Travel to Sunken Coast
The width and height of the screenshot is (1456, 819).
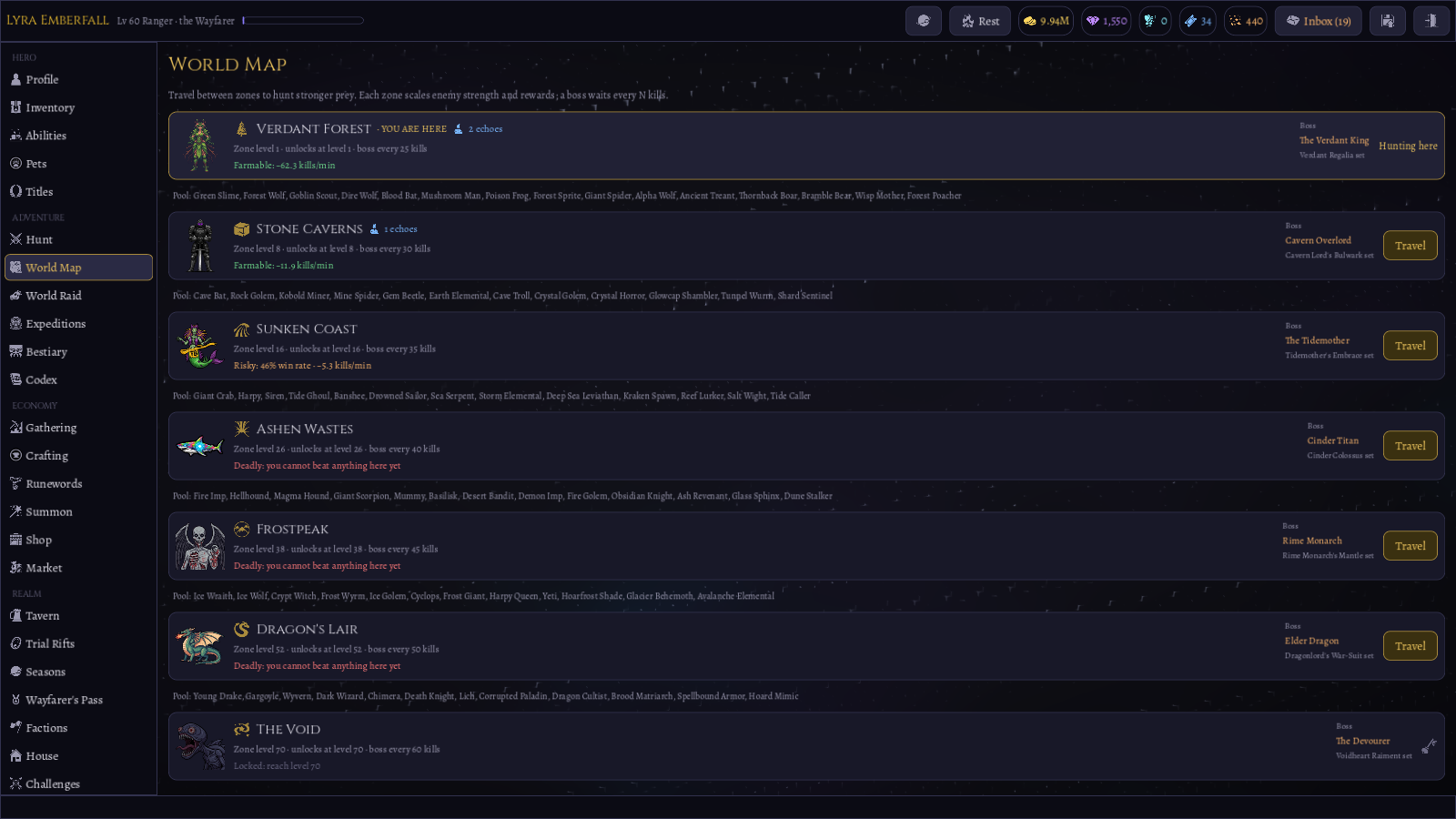(1410, 346)
